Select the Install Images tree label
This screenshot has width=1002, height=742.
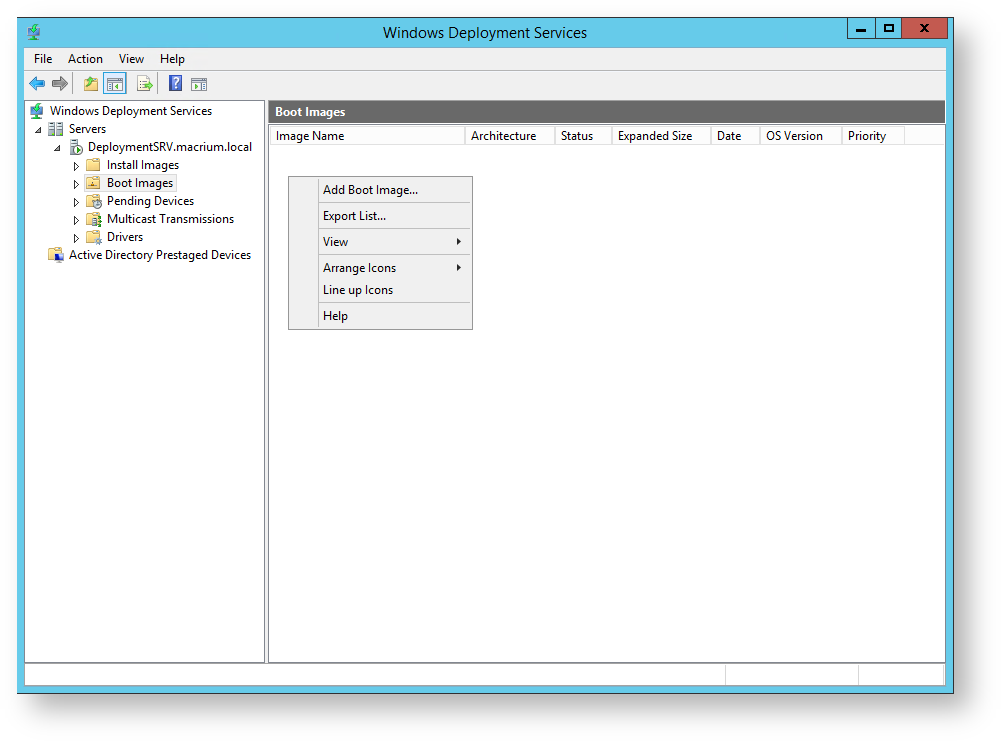coord(143,165)
